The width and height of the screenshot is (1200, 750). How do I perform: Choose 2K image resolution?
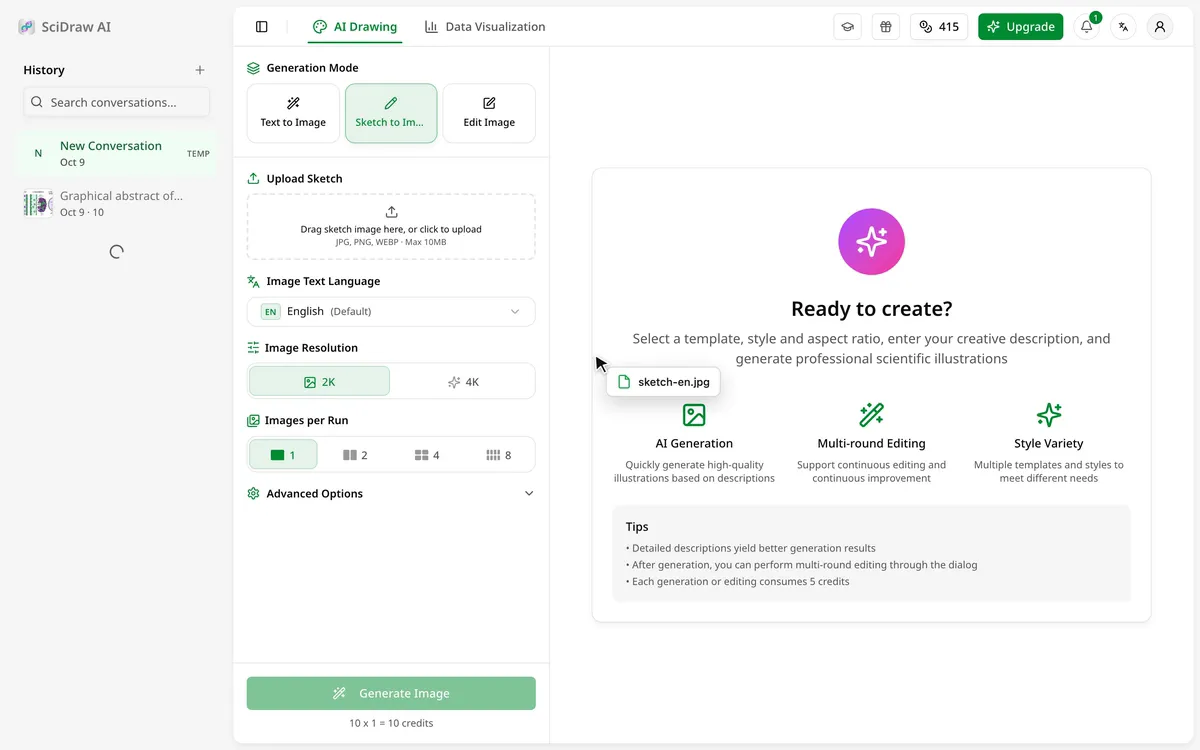click(x=320, y=382)
